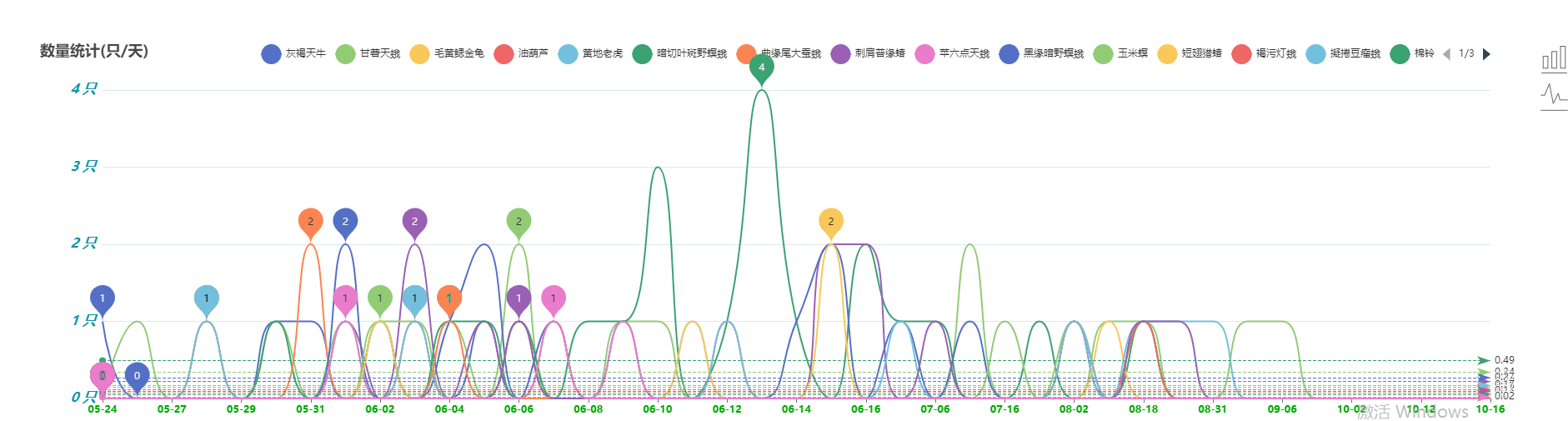Toggle 油葫芦 legend item
This screenshot has width=1568, height=421.
point(521,54)
